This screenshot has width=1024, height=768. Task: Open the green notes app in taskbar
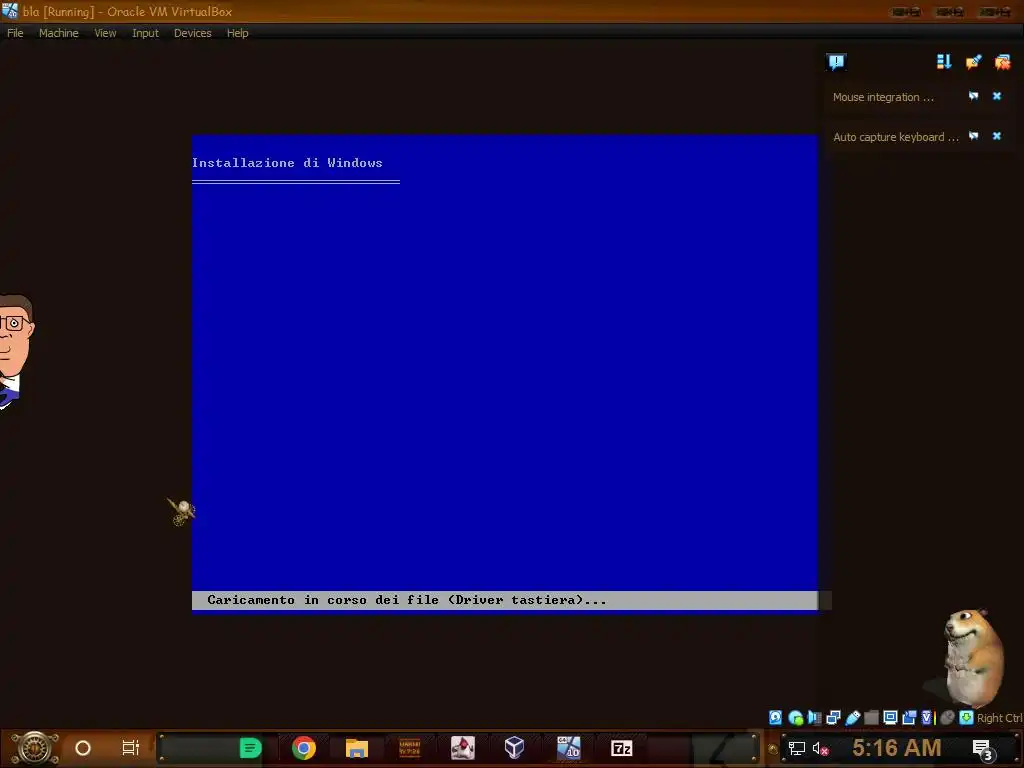click(250, 748)
